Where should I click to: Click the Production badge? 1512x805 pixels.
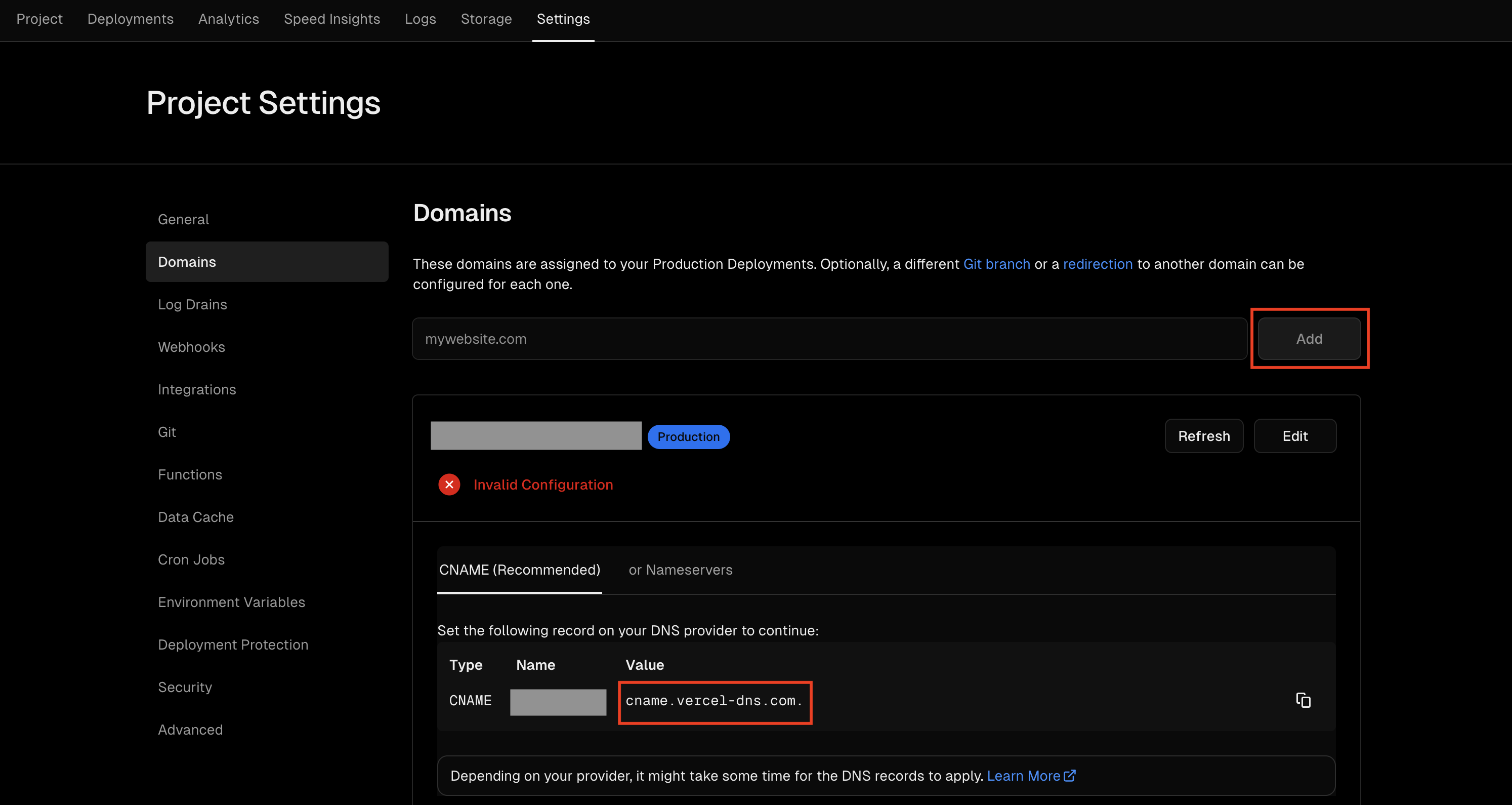[x=689, y=437]
